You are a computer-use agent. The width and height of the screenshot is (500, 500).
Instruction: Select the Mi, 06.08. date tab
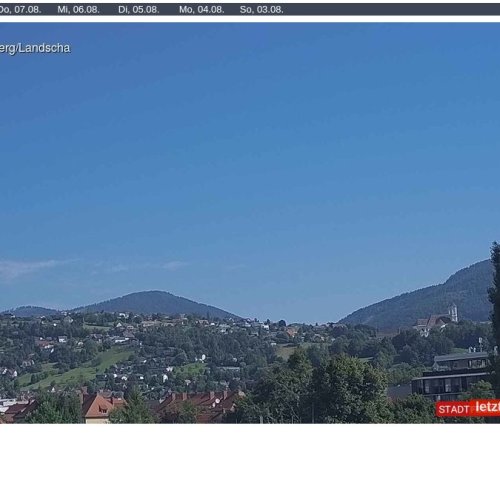[x=78, y=10]
